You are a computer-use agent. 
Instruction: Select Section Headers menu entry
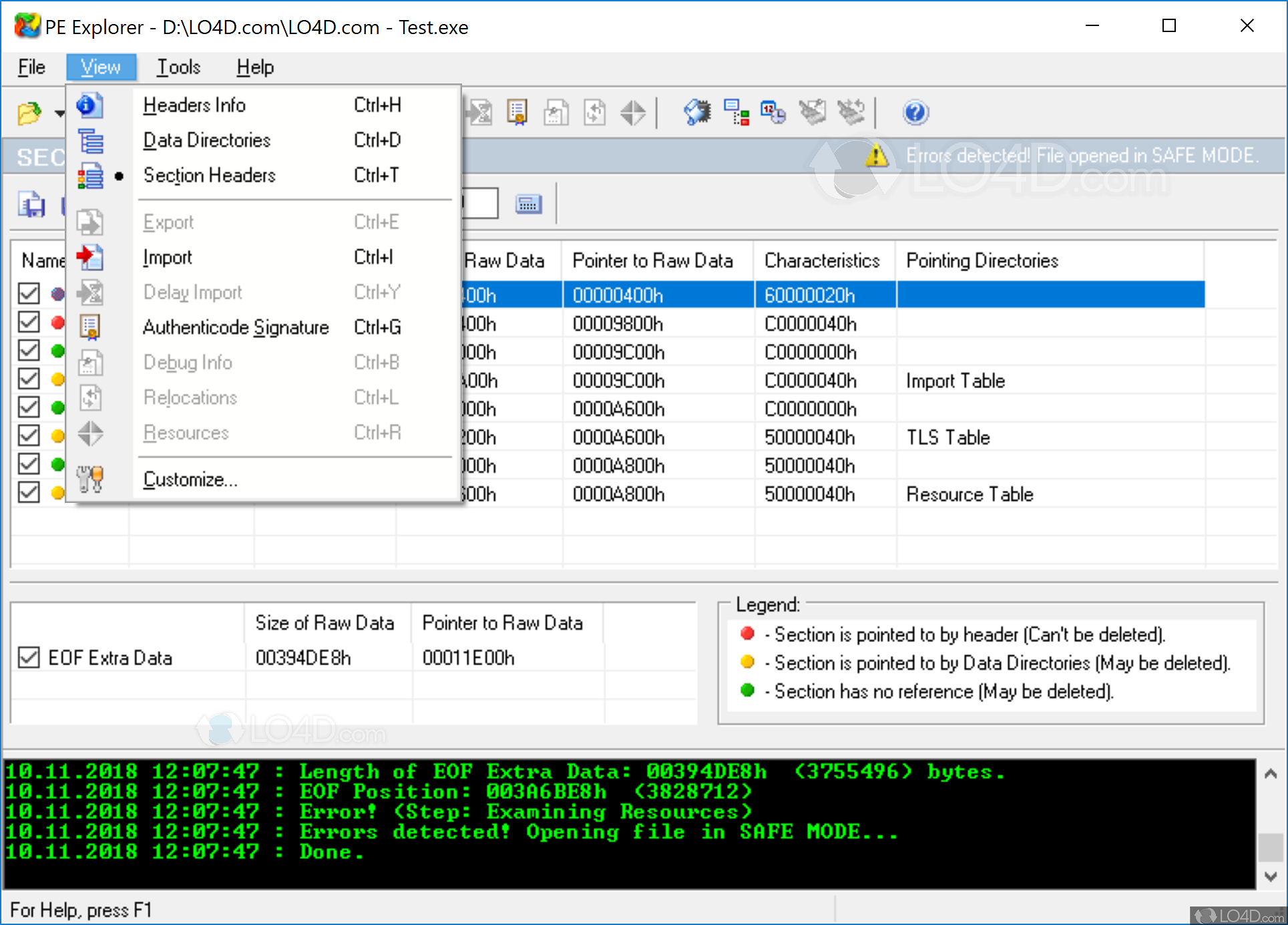[264, 175]
